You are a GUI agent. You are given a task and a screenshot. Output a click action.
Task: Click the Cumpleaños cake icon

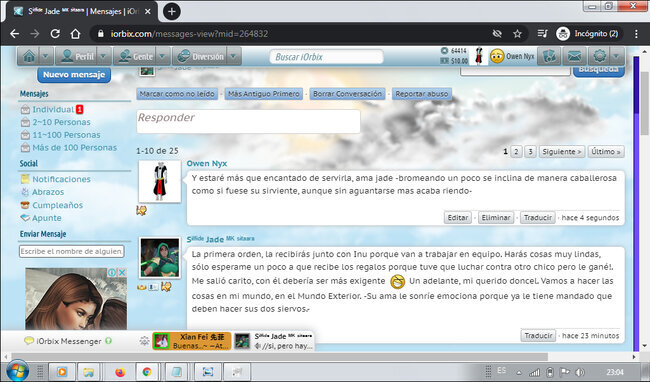click(x=25, y=205)
